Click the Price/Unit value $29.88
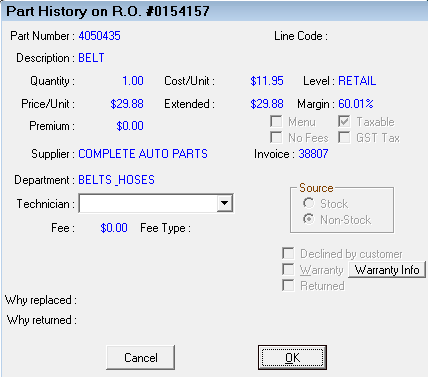This screenshot has height=377, width=428. click(127, 104)
